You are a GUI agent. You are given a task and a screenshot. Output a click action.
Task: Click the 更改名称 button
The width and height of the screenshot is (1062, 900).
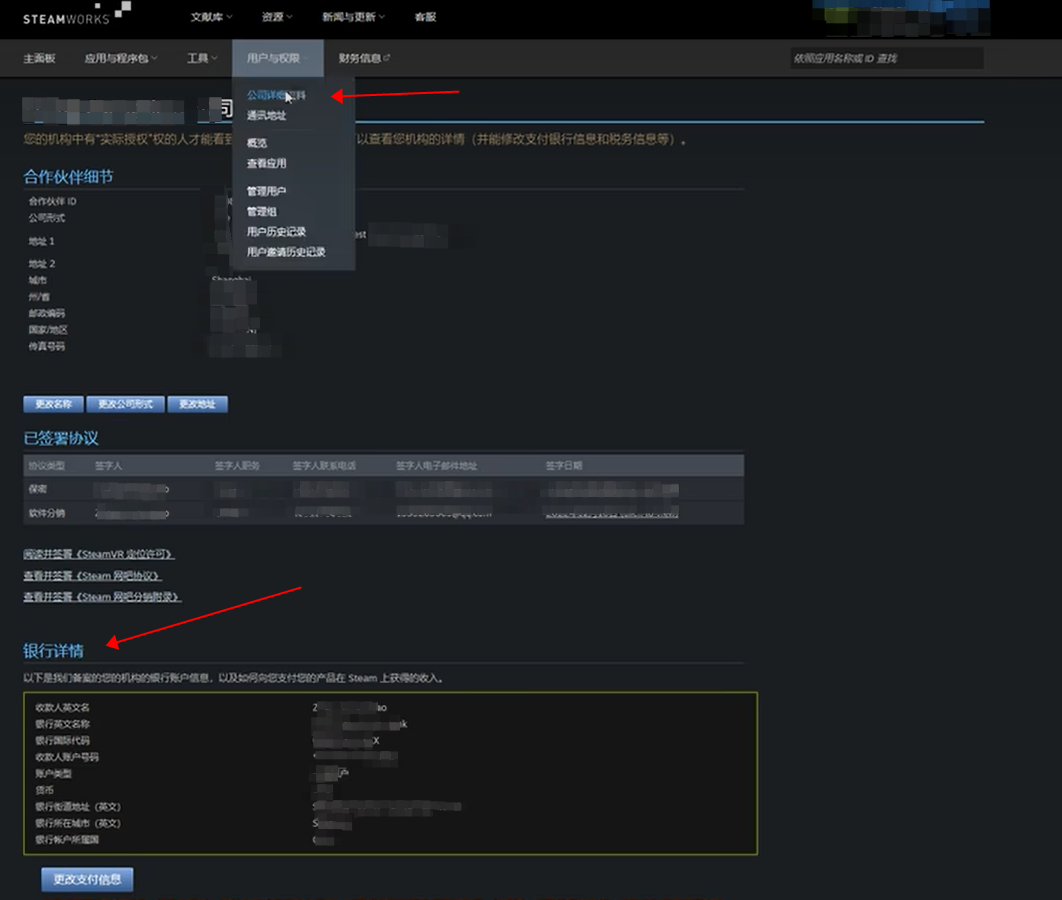click(53, 405)
